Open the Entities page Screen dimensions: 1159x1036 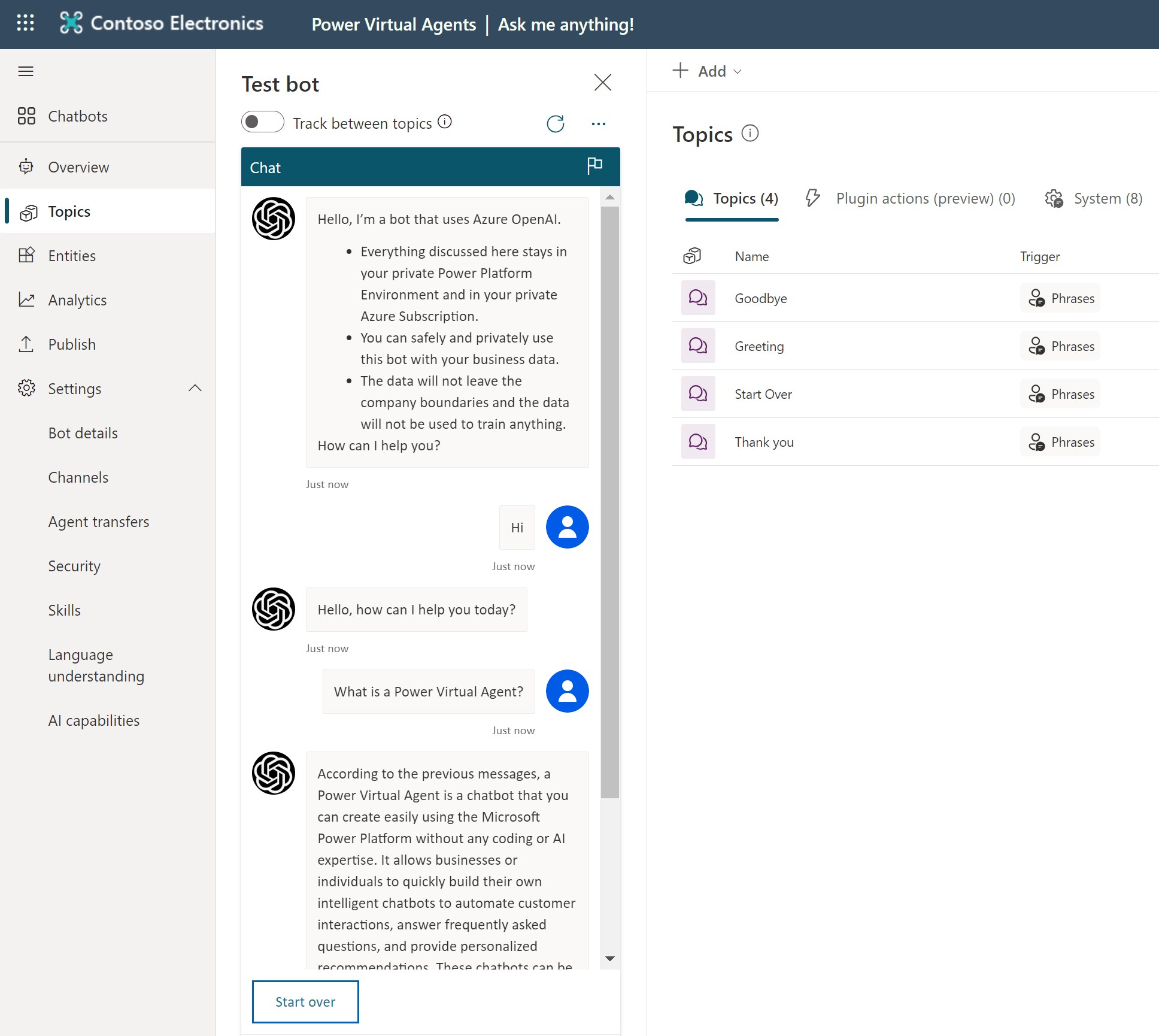72,256
